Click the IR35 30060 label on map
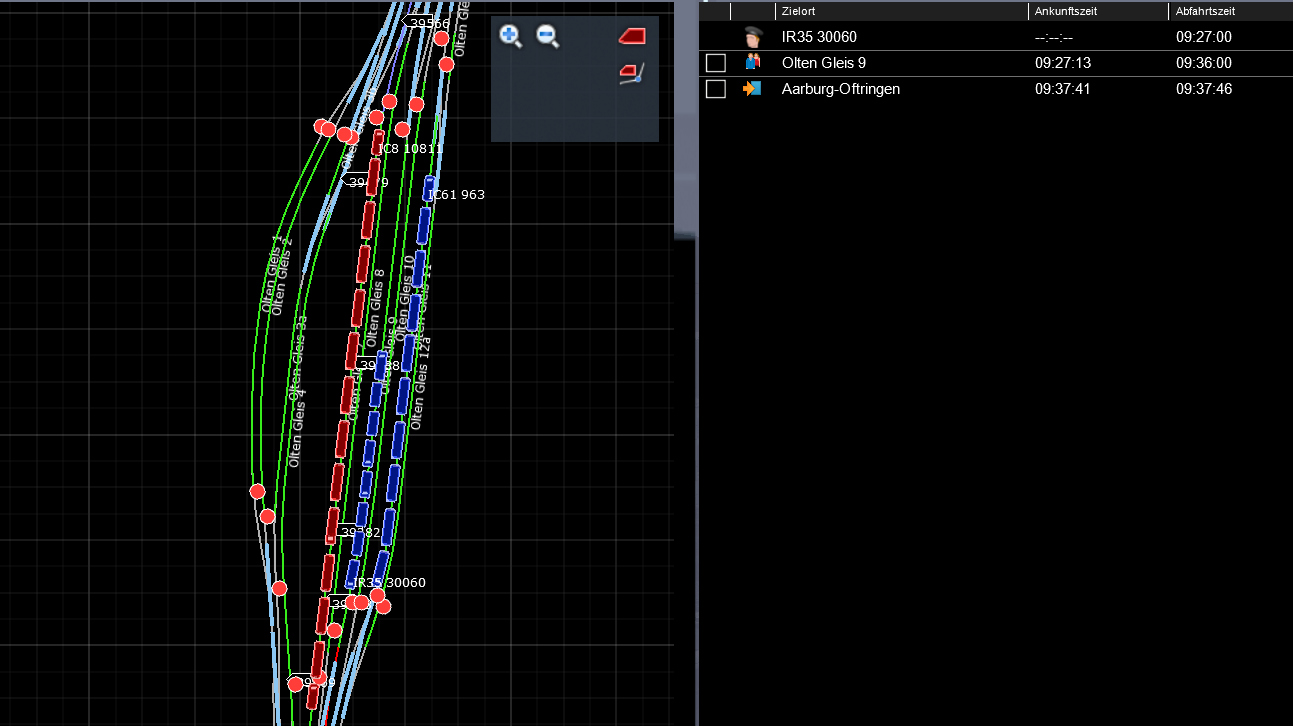Image resolution: width=1293 pixels, height=726 pixels. click(390, 583)
